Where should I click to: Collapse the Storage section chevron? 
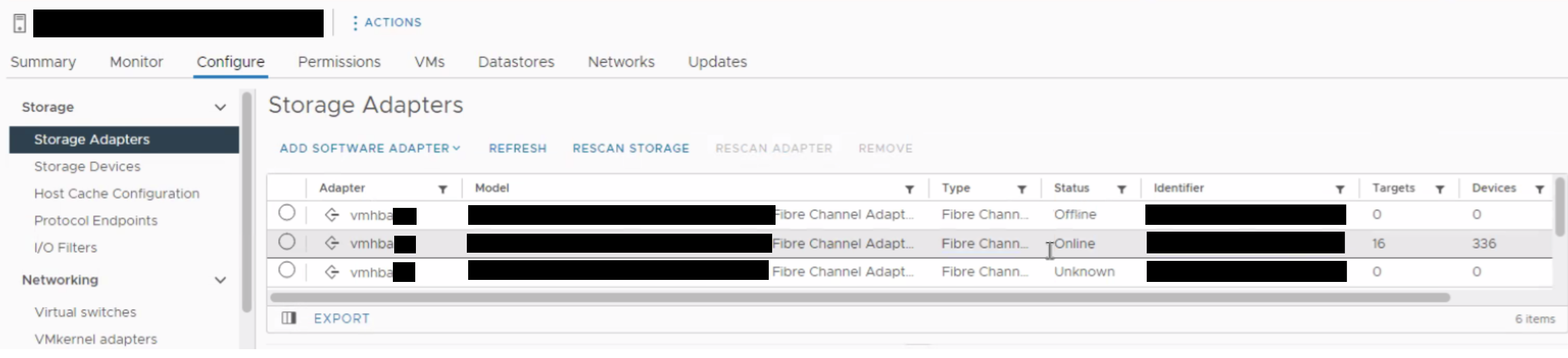tap(220, 107)
